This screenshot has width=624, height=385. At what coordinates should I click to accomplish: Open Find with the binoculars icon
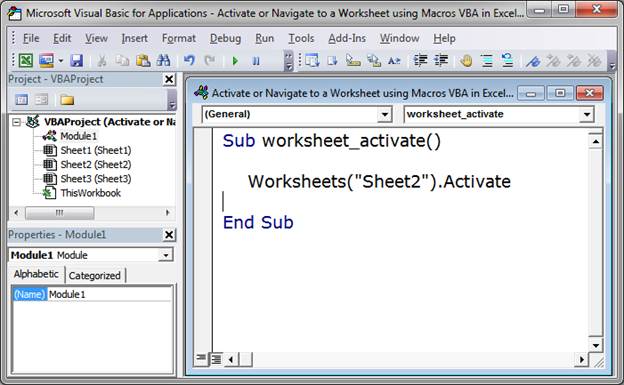point(163,61)
